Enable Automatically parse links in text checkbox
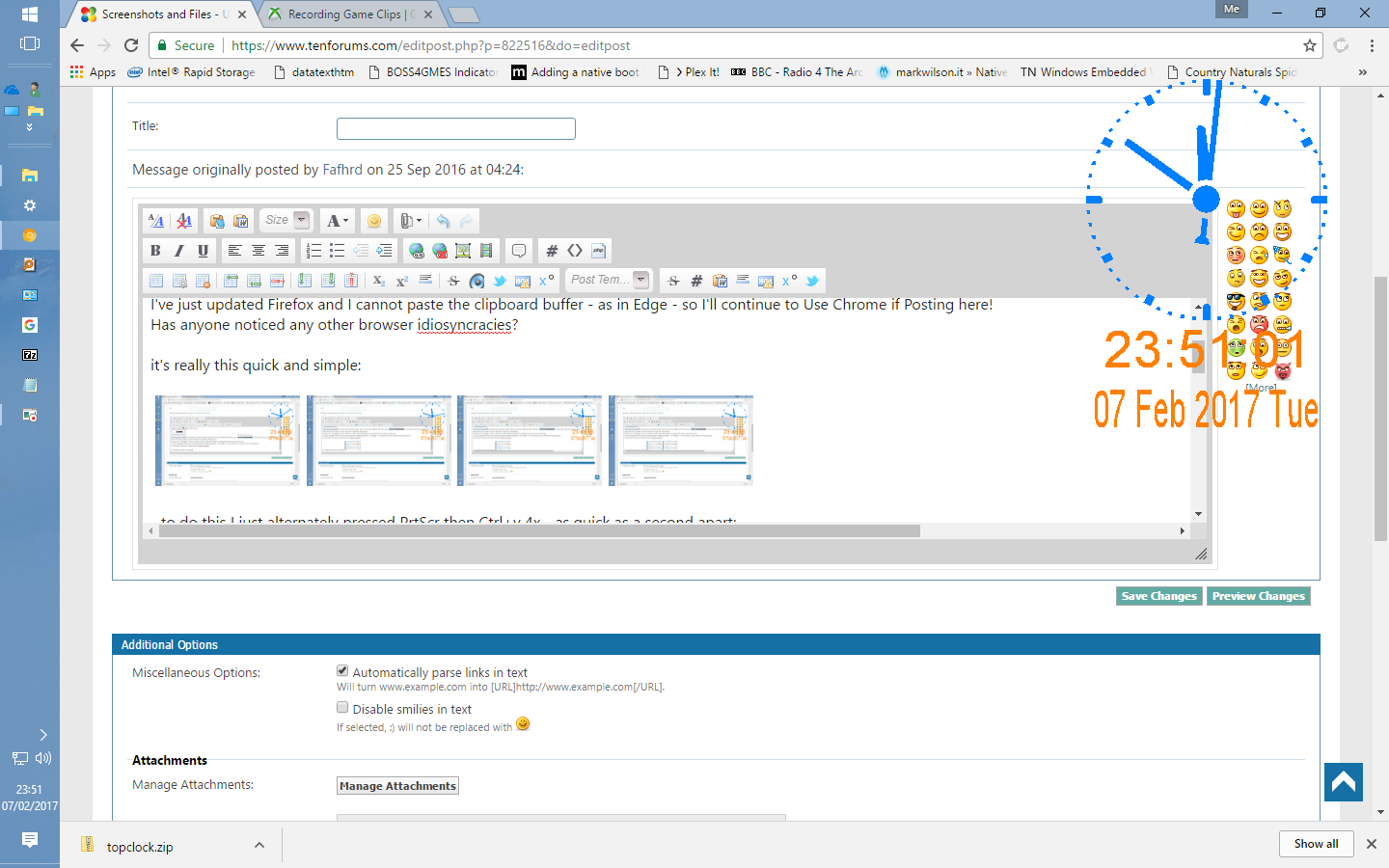The image size is (1389, 868). pos(342,670)
